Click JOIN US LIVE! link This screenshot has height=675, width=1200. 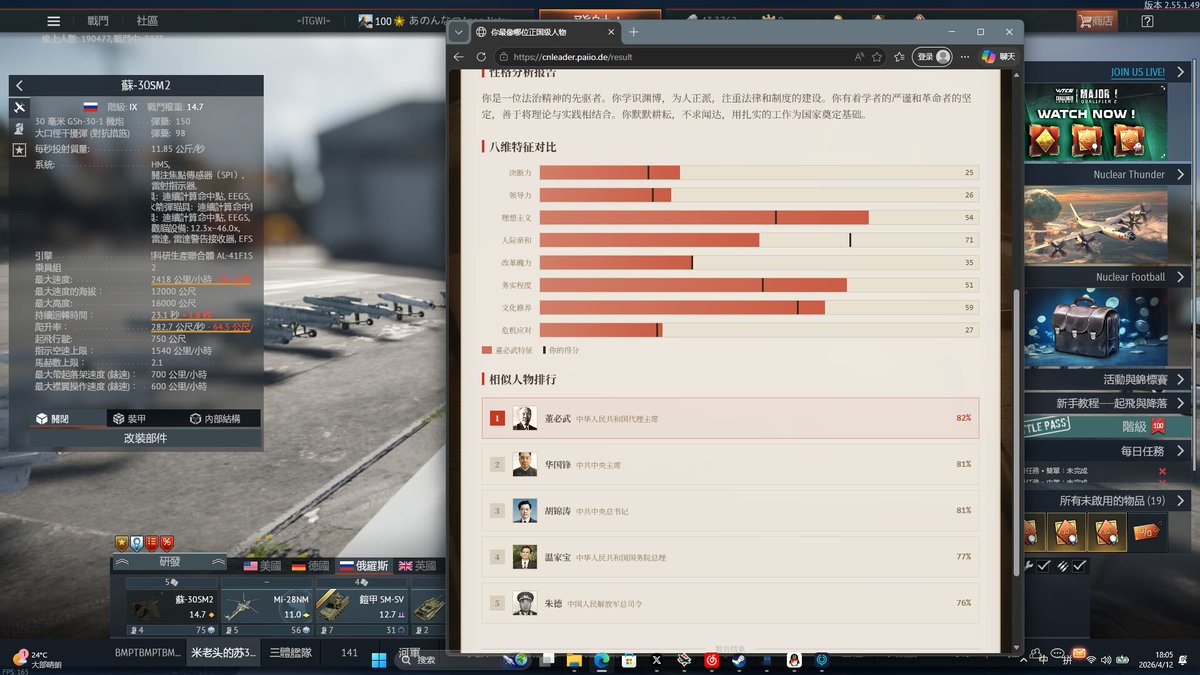pos(1137,72)
